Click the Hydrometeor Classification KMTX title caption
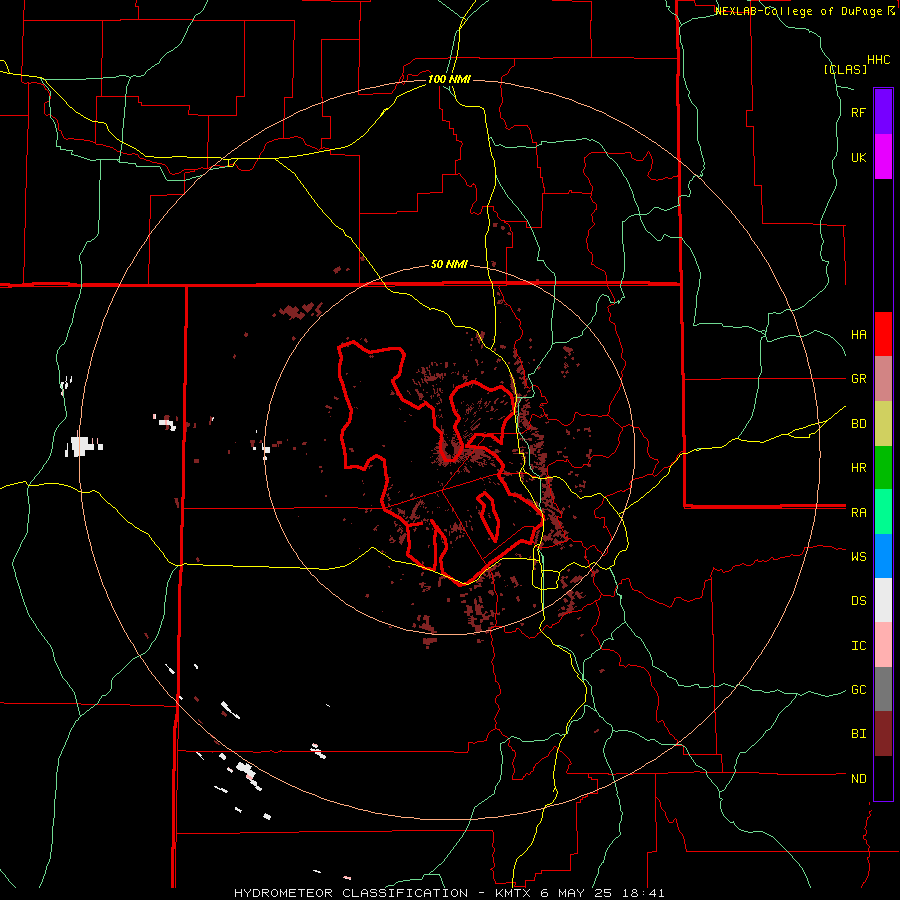This screenshot has height=900, width=900. (x=449, y=893)
